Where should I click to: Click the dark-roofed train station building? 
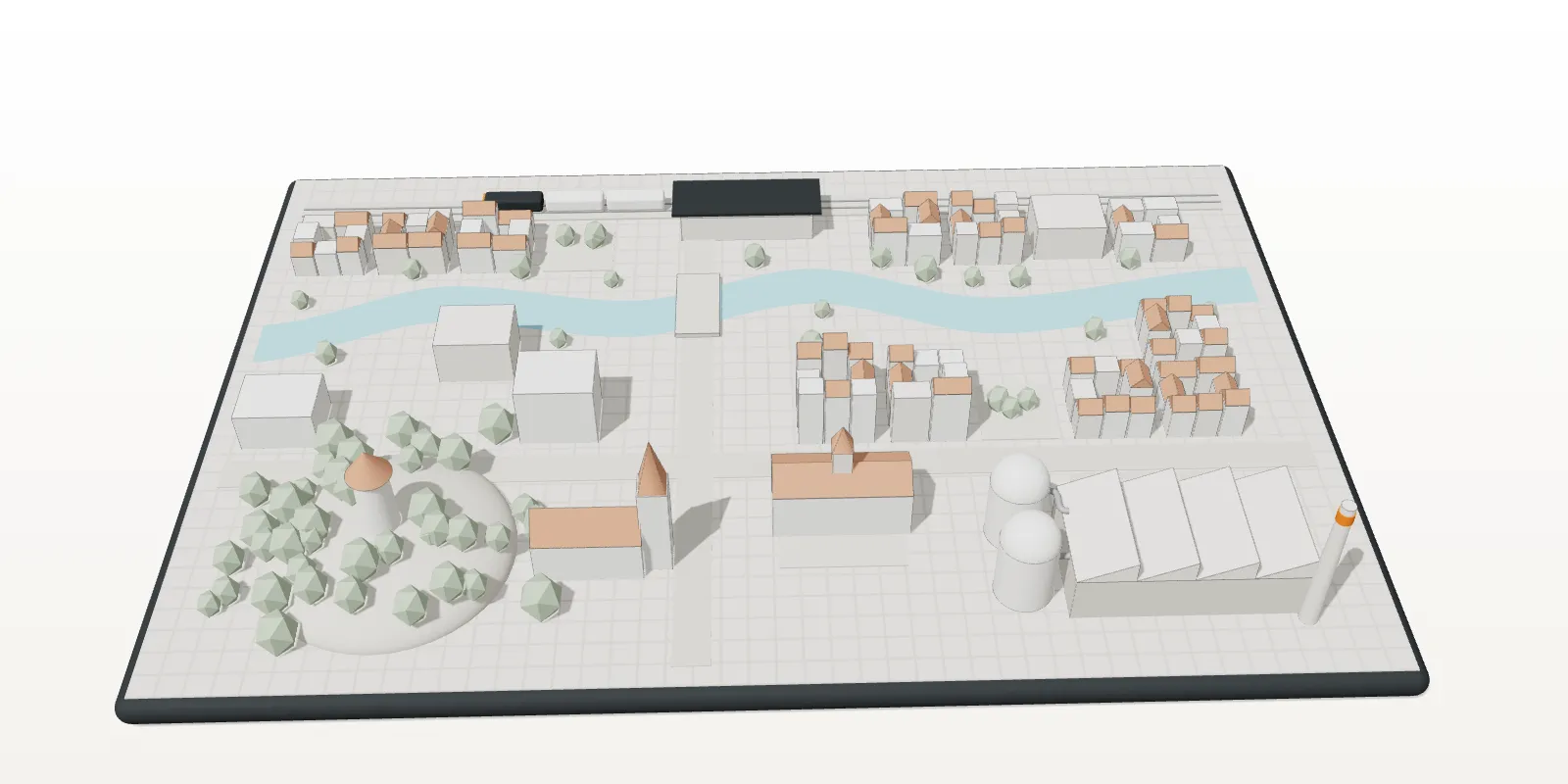coord(747,209)
